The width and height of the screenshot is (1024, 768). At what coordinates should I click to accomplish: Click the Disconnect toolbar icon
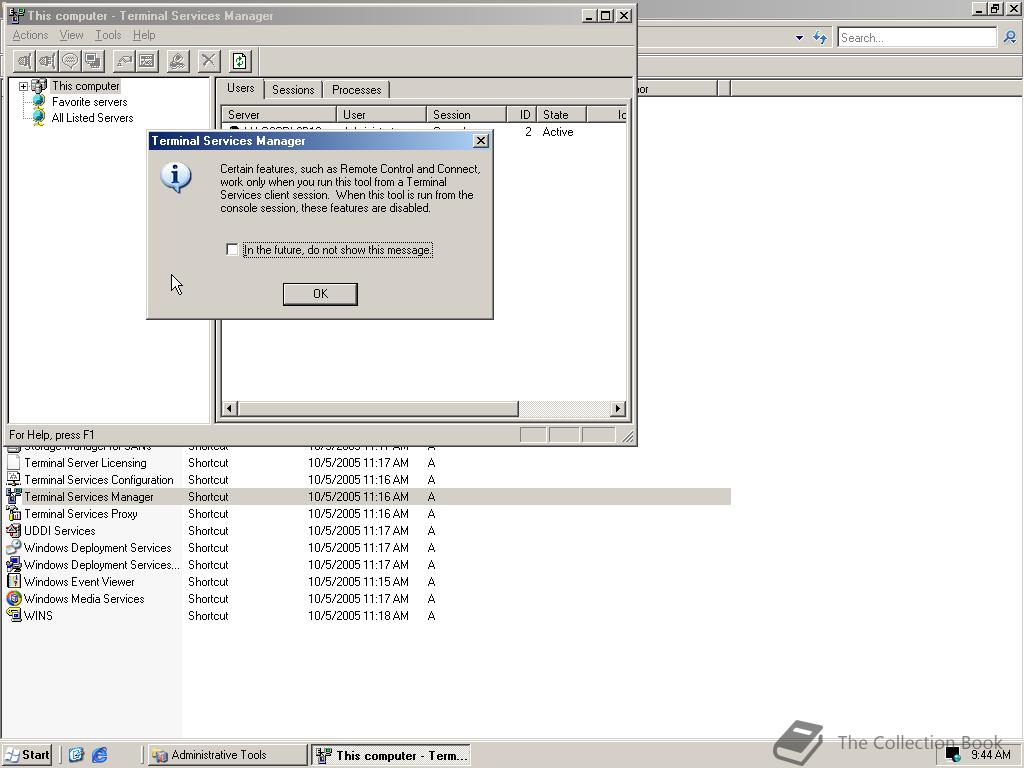[x=47, y=61]
